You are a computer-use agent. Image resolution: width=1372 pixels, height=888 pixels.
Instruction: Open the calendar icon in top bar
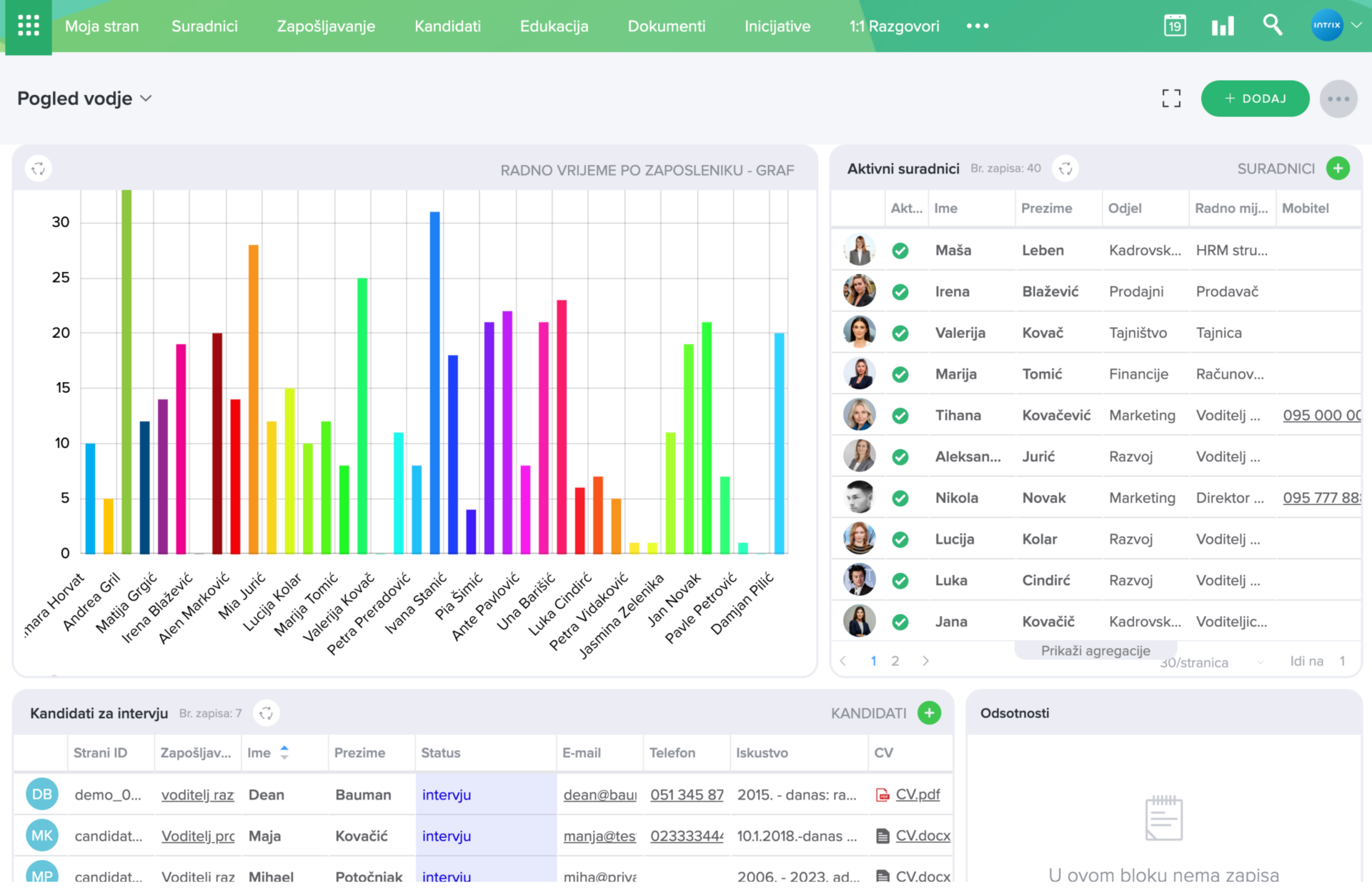click(1175, 26)
